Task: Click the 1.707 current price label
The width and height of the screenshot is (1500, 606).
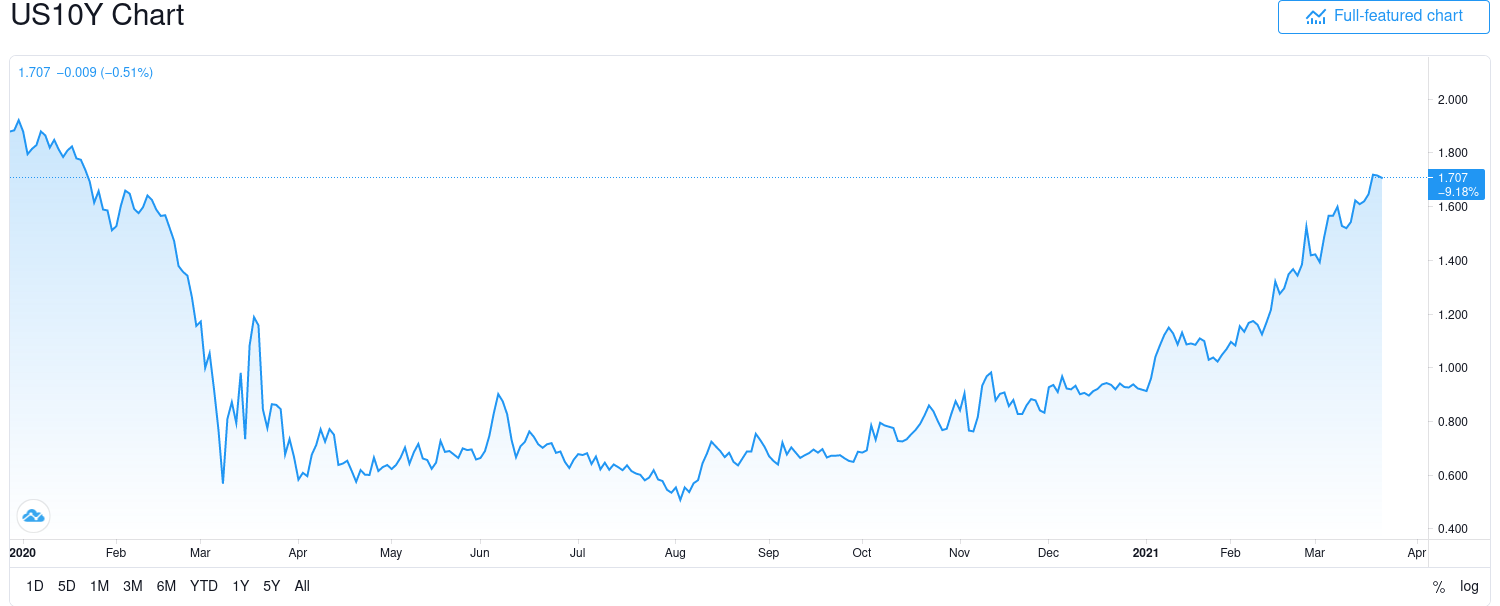Action: click(x=1457, y=184)
